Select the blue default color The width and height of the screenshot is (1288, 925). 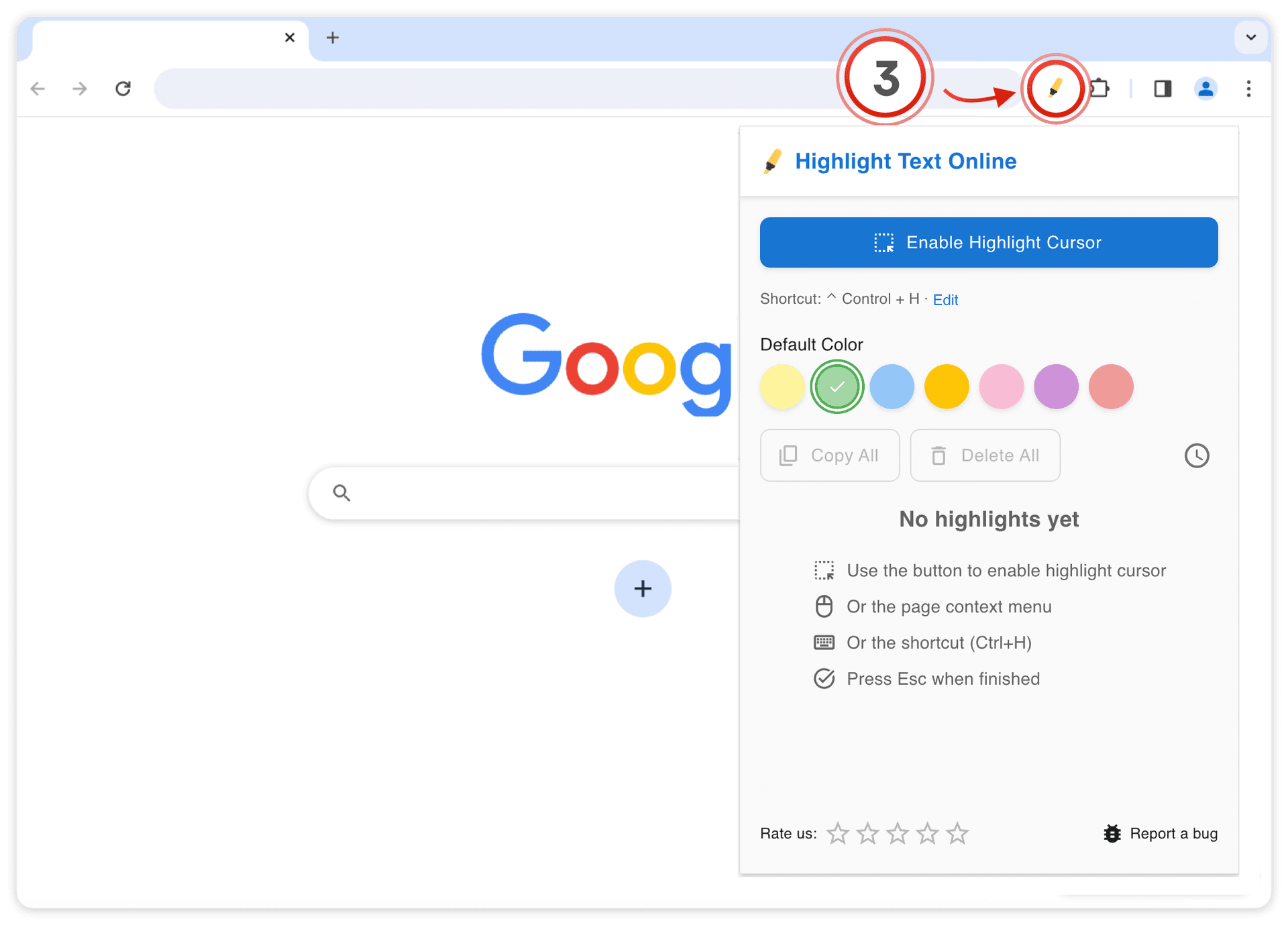coord(892,386)
